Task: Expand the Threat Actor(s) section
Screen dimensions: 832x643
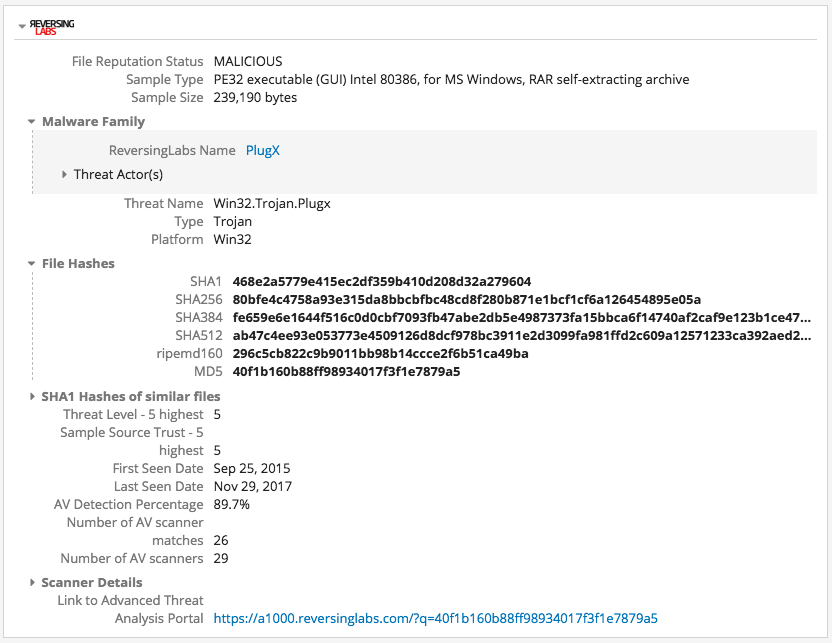Action: click(65, 175)
